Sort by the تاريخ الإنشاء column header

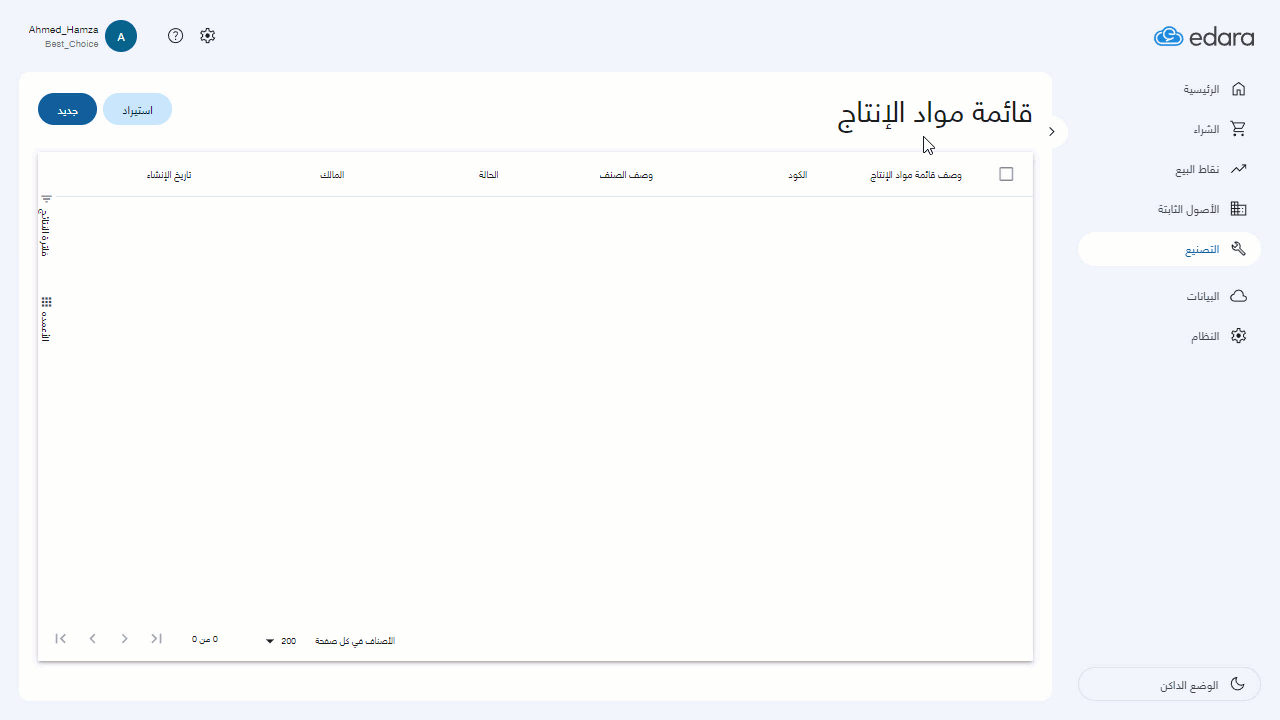[169, 175]
